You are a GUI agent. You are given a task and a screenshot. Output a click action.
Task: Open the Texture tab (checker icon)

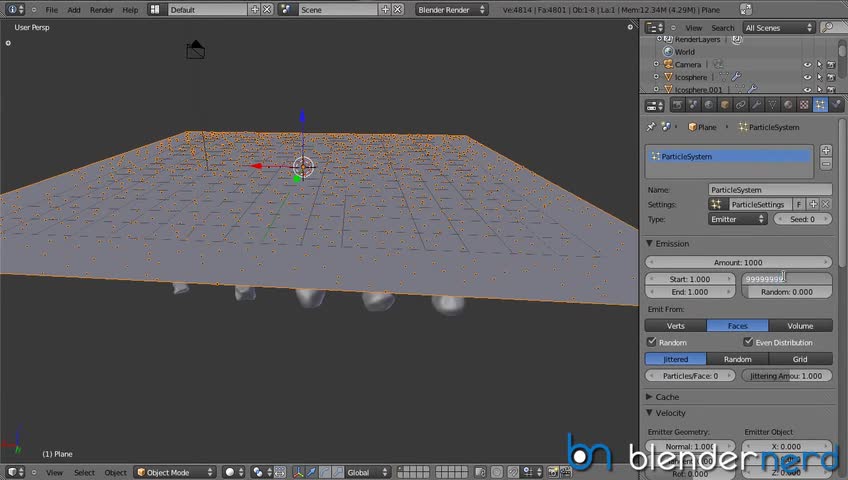click(804, 105)
